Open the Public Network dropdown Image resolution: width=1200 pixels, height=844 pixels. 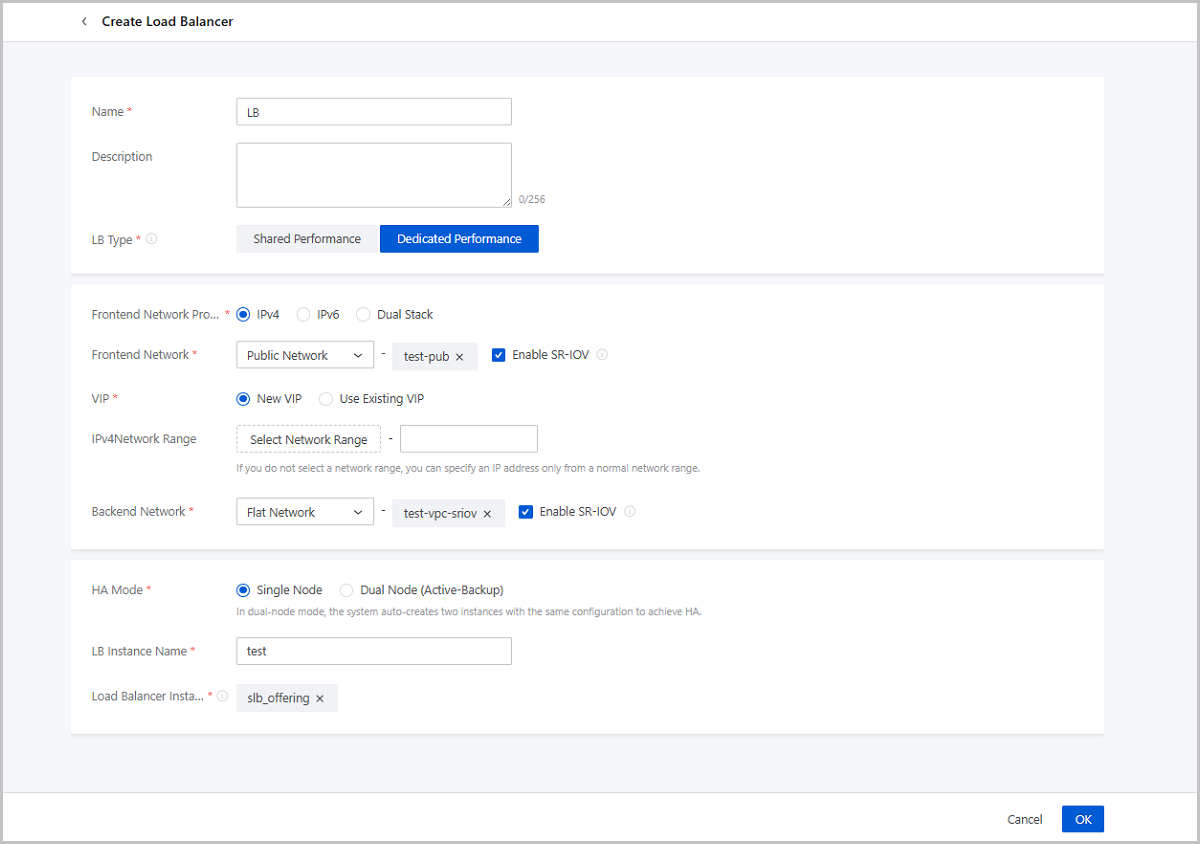click(x=305, y=355)
